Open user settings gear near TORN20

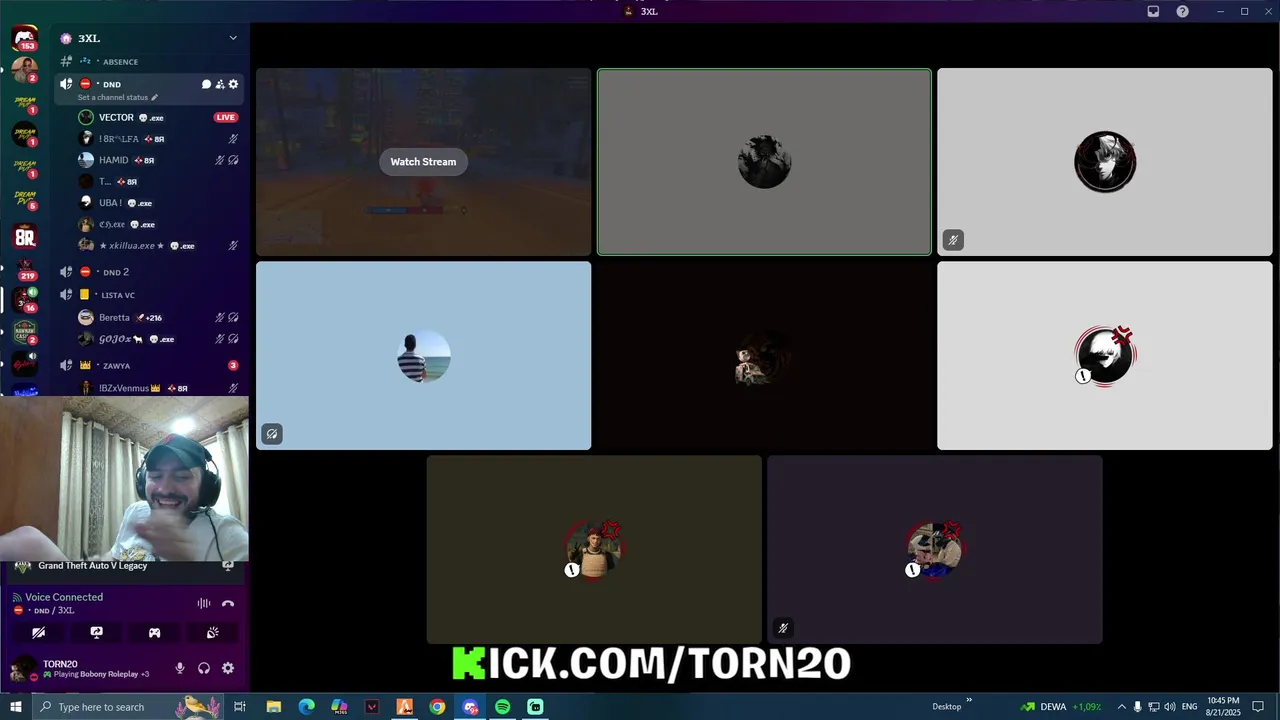click(228, 668)
